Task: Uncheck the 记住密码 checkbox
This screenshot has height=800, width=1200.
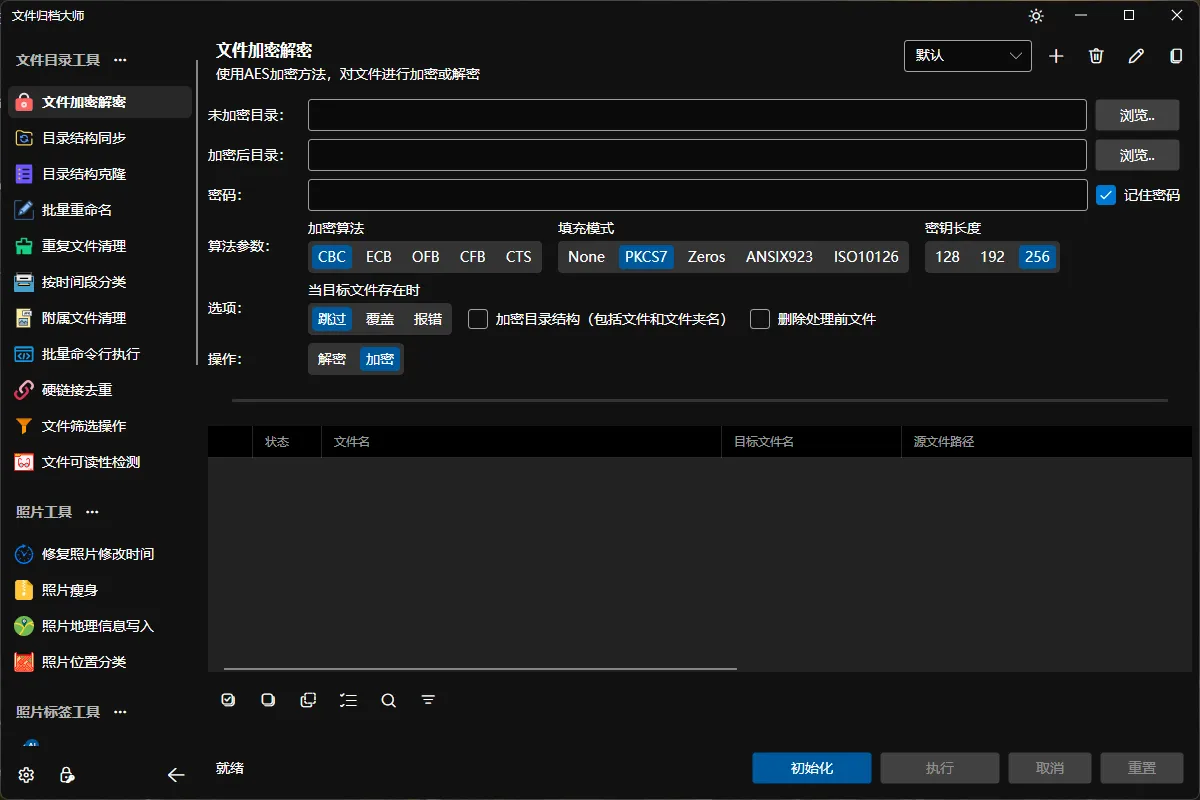Action: [x=1106, y=195]
